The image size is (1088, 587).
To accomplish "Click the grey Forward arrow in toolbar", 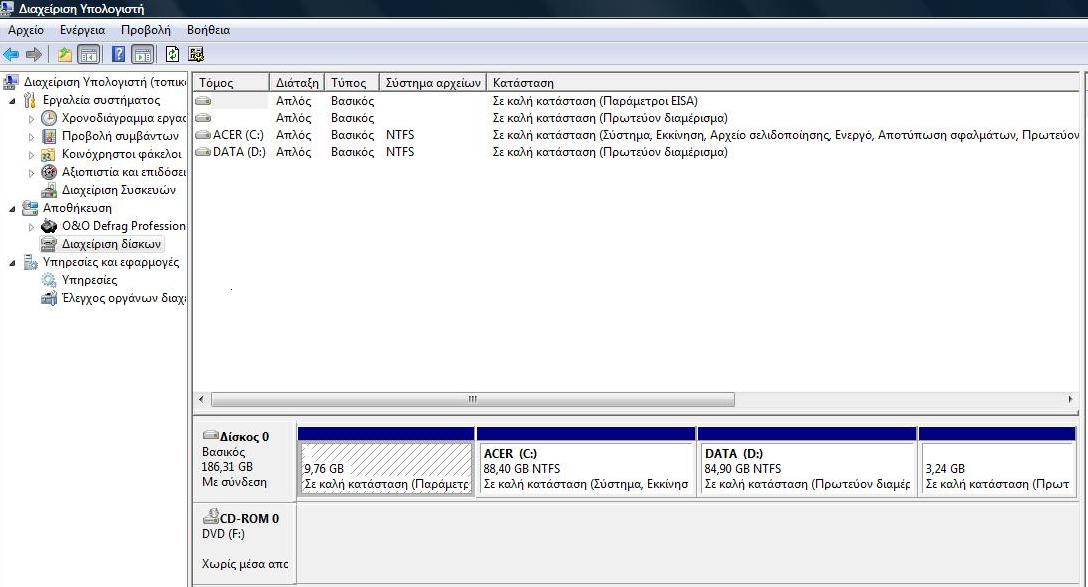I will pos(33,54).
